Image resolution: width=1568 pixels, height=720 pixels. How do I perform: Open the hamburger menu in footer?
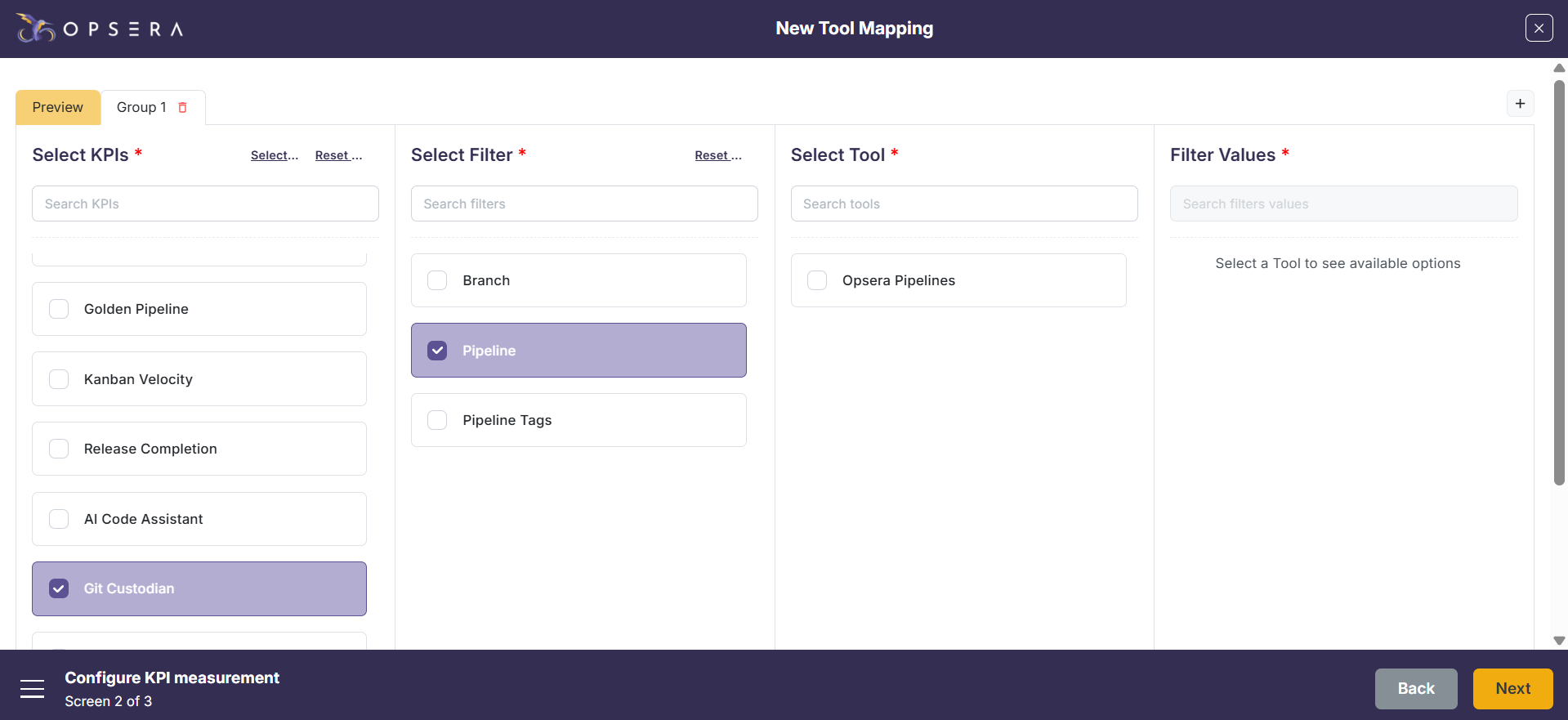click(33, 689)
